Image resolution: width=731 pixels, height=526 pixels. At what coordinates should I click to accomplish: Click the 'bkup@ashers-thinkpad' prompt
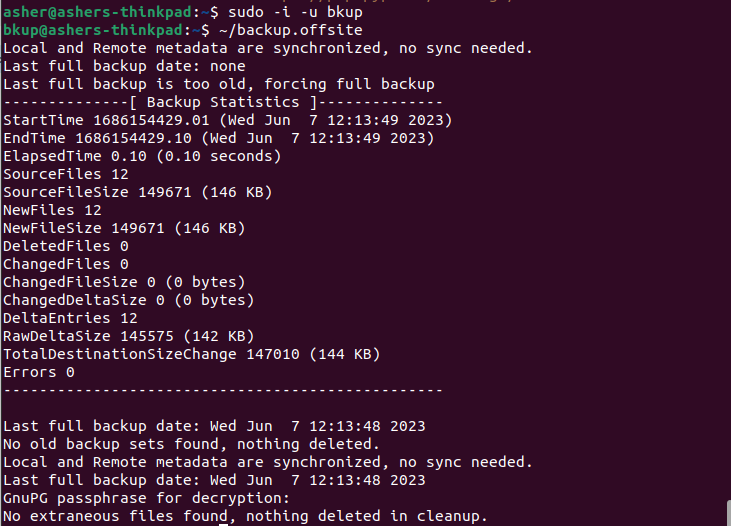[x=93, y=30]
